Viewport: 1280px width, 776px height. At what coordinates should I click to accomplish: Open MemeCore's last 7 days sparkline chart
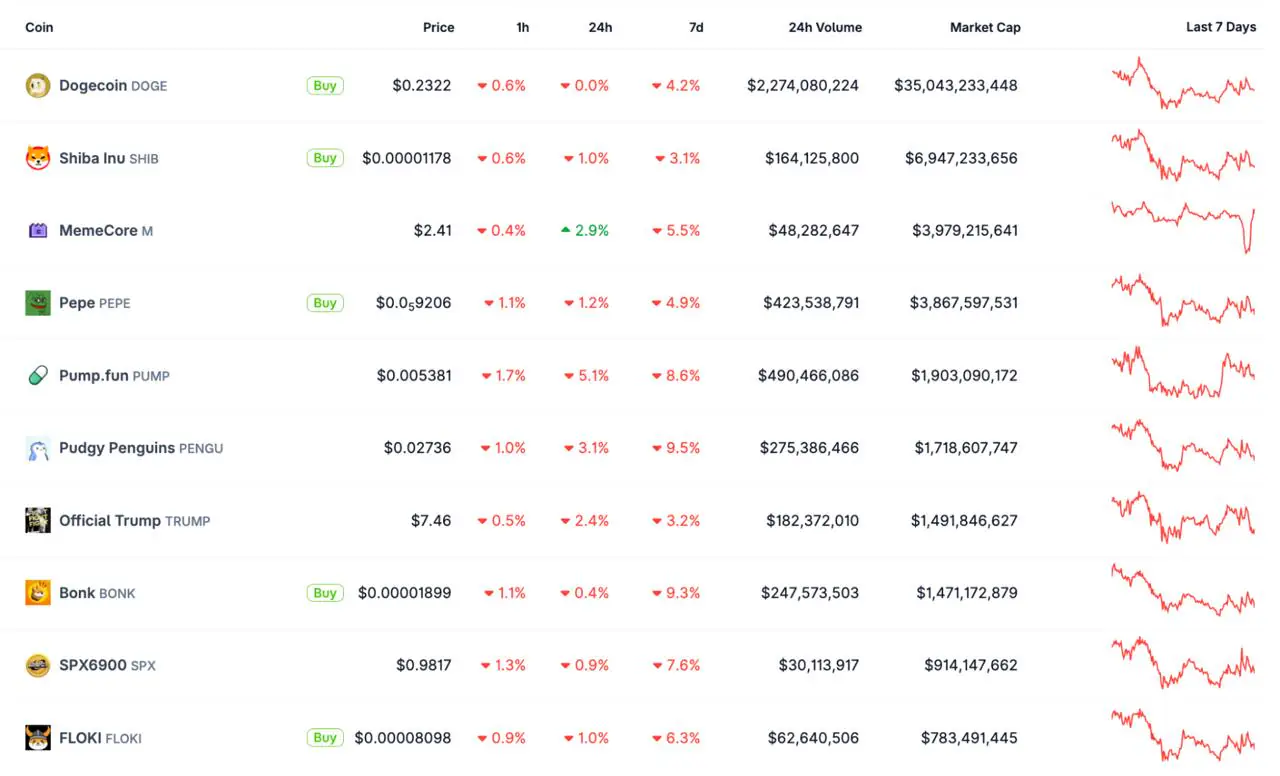click(1183, 225)
